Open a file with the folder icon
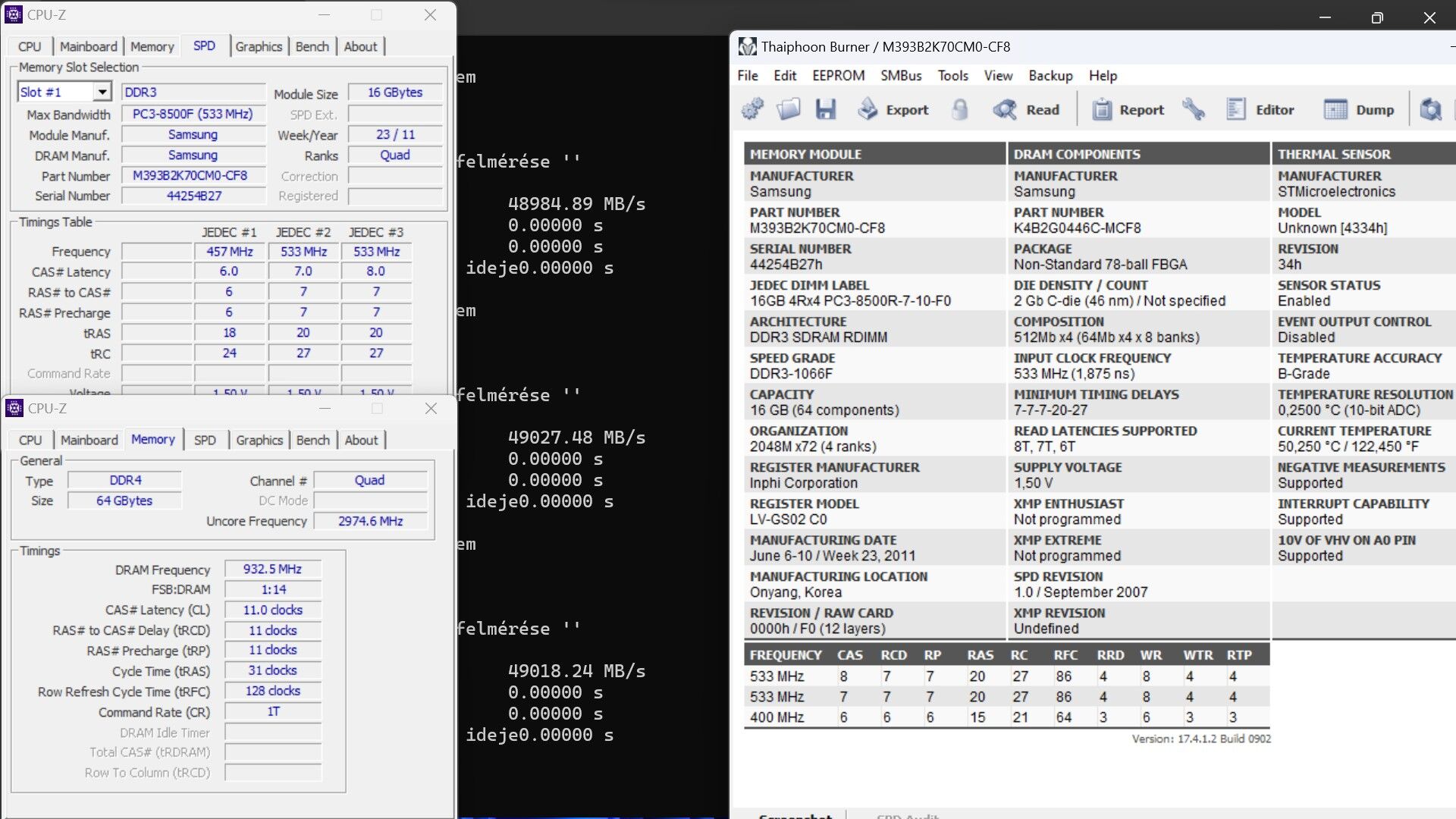This screenshot has height=819, width=1456. pos(789,109)
